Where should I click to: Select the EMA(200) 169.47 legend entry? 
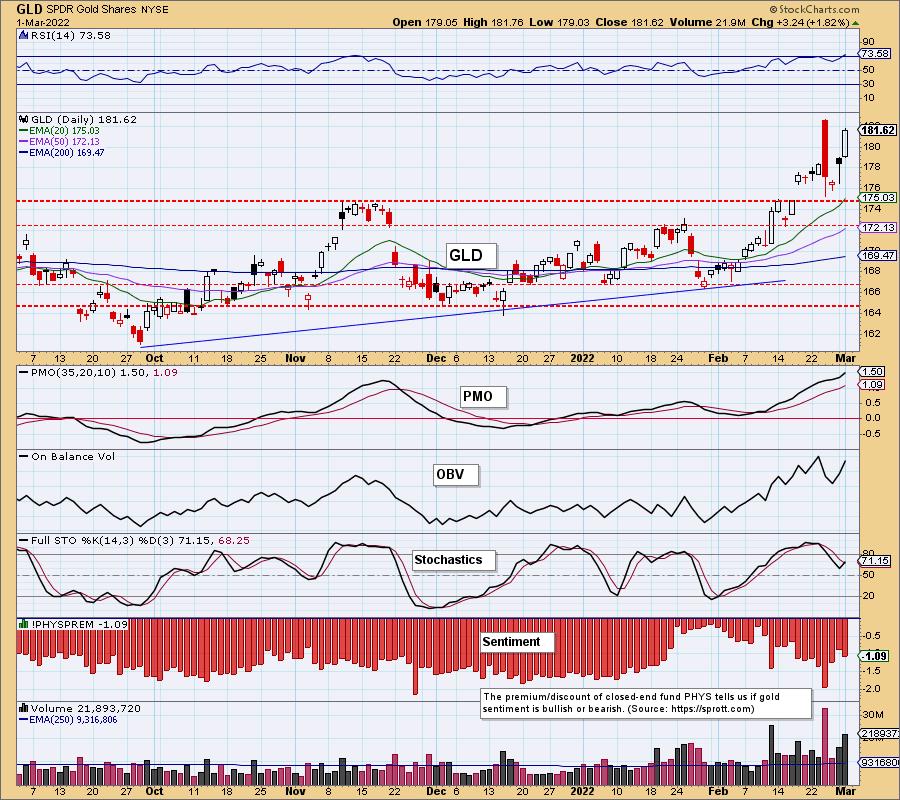click(62, 152)
